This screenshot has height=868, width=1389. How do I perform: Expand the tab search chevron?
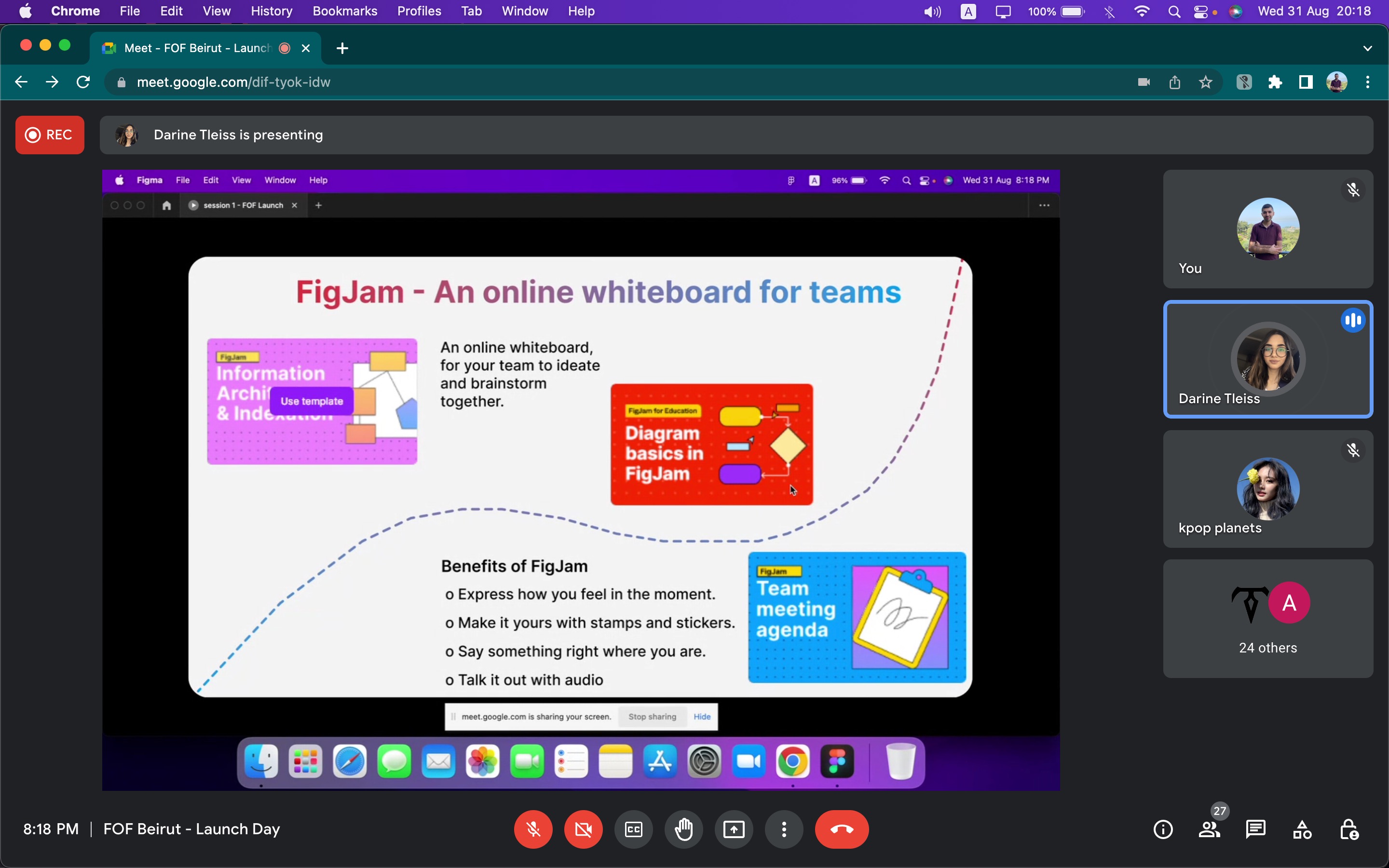[x=1368, y=48]
